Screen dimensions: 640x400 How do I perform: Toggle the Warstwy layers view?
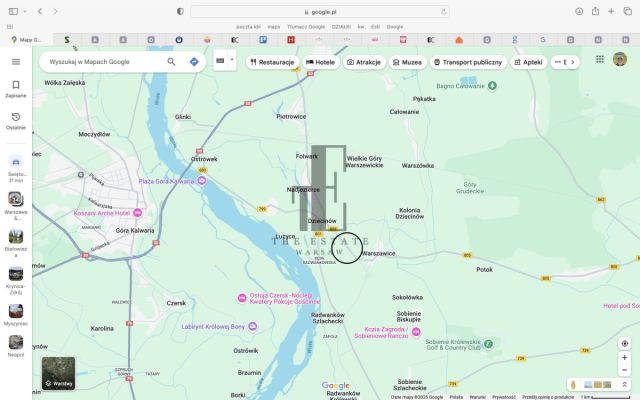tap(58, 373)
